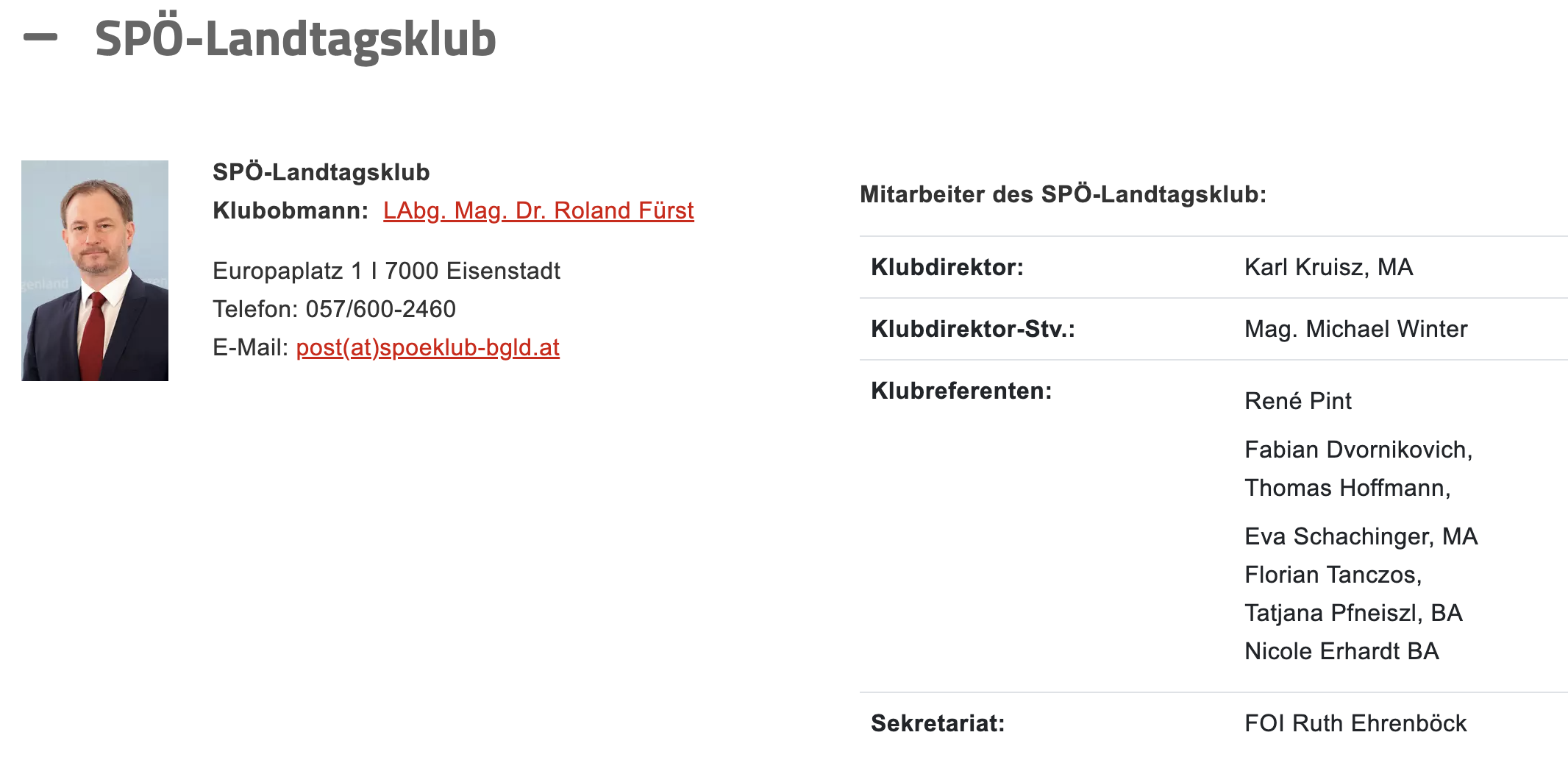Click the name René Pint

[x=1298, y=401]
